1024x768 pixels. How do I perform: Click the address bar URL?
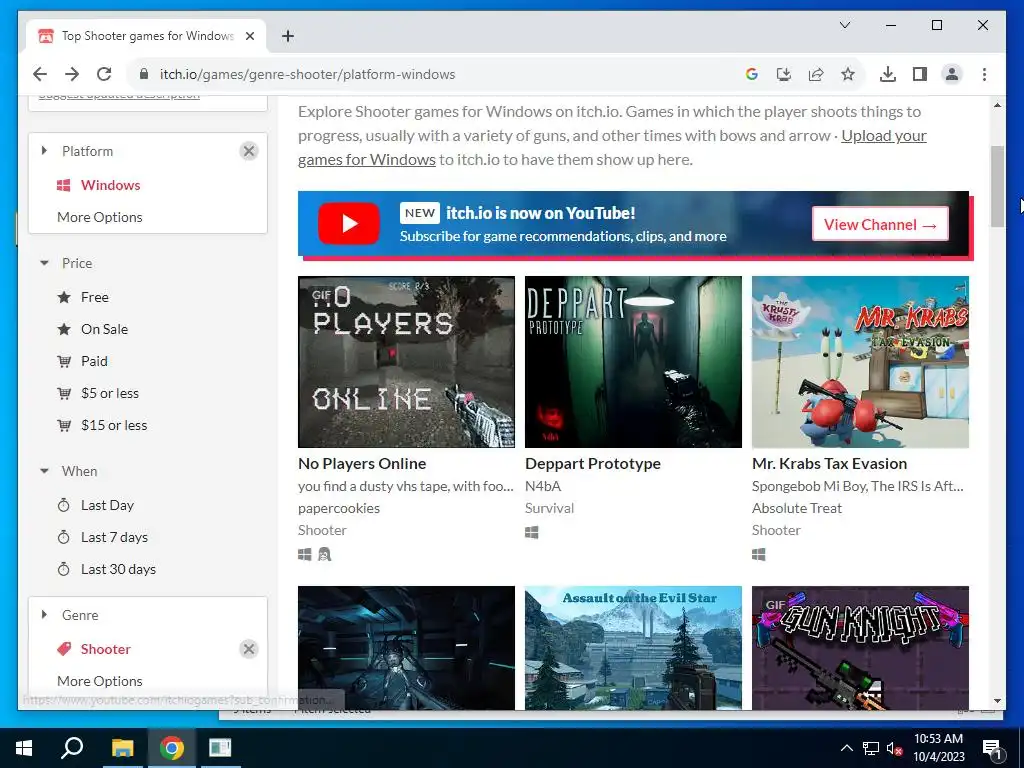[x=308, y=74]
